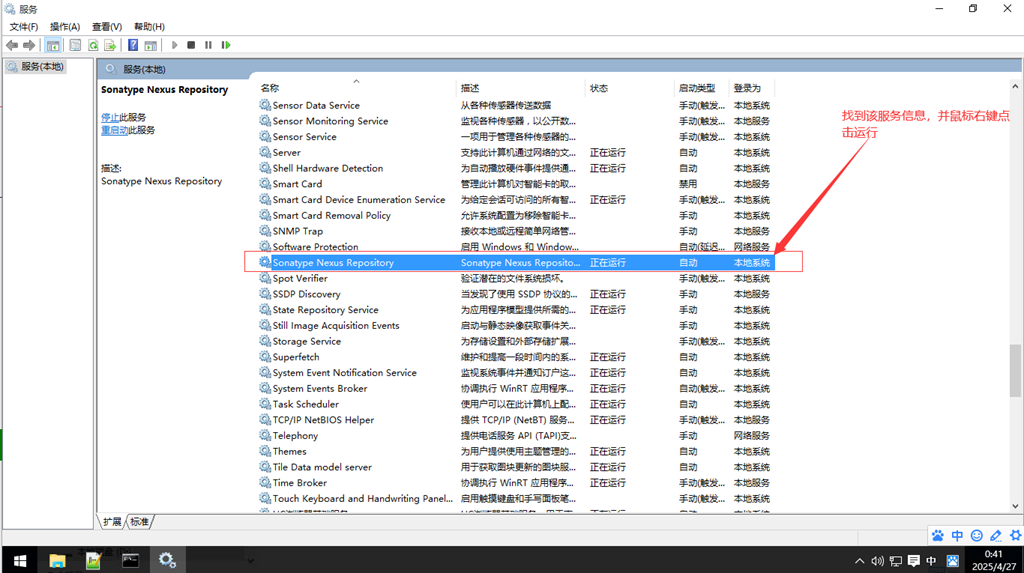The width and height of the screenshot is (1024, 573).
Task: Sort by the 启动类型 column header
Action: (697, 88)
